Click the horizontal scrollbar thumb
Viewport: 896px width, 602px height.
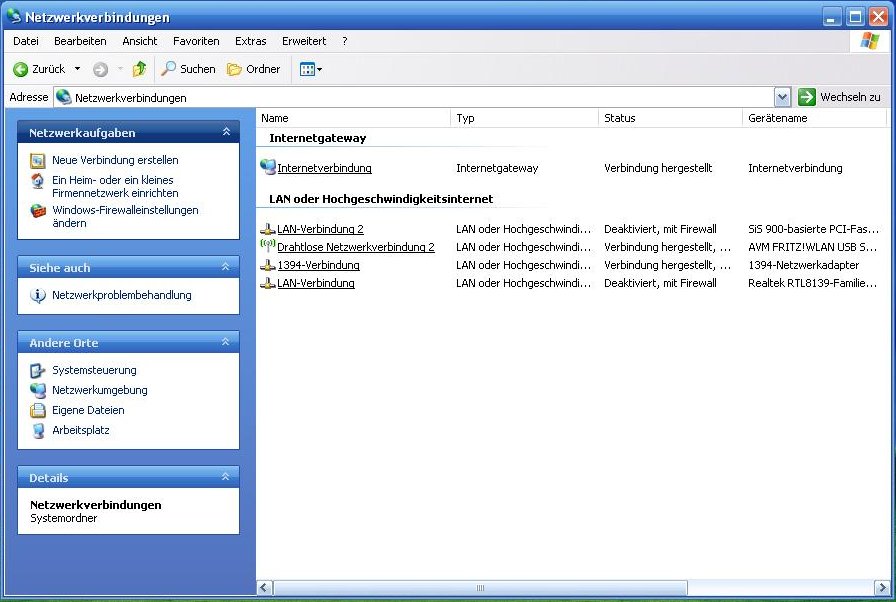click(x=480, y=588)
